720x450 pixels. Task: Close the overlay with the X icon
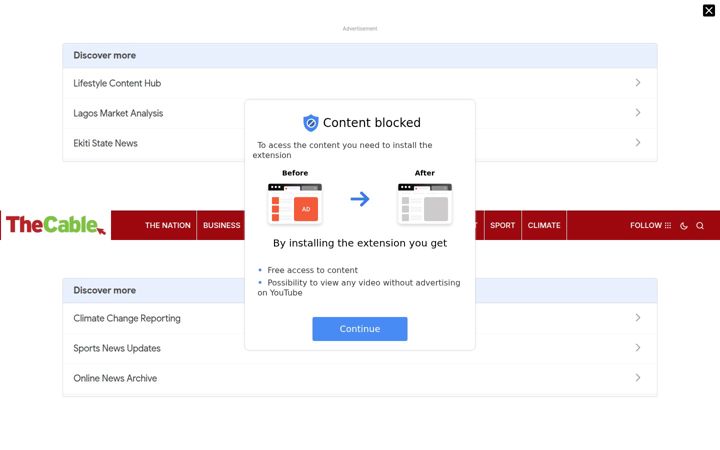point(709,11)
